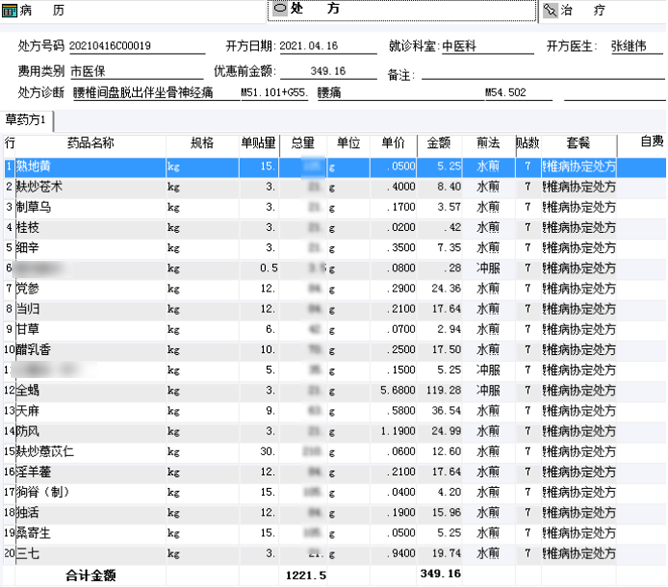Select the row 桑寄生

point(335,533)
